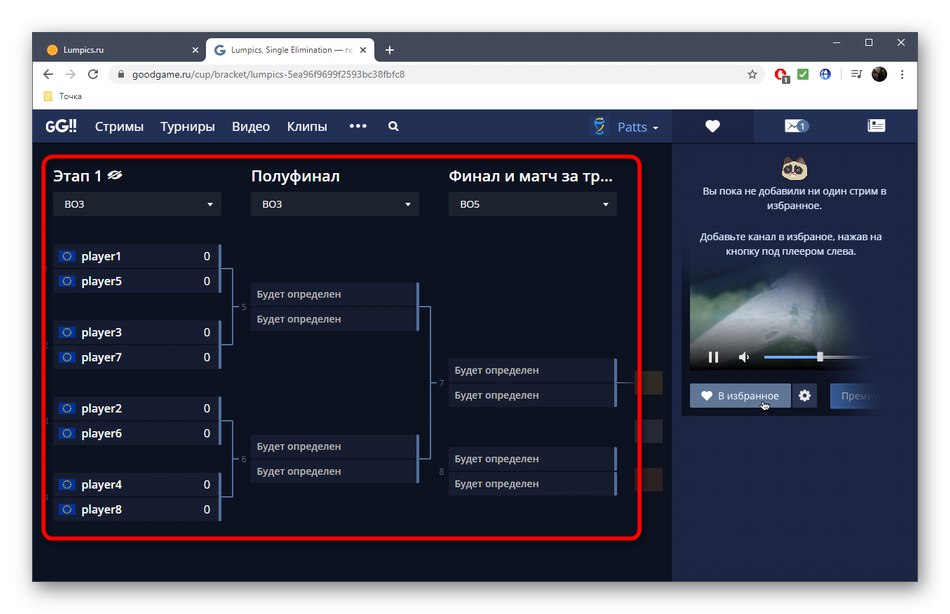Select the Lumpics Single Elimination tab
The image size is (950, 614).
pyautogui.click(x=290, y=50)
